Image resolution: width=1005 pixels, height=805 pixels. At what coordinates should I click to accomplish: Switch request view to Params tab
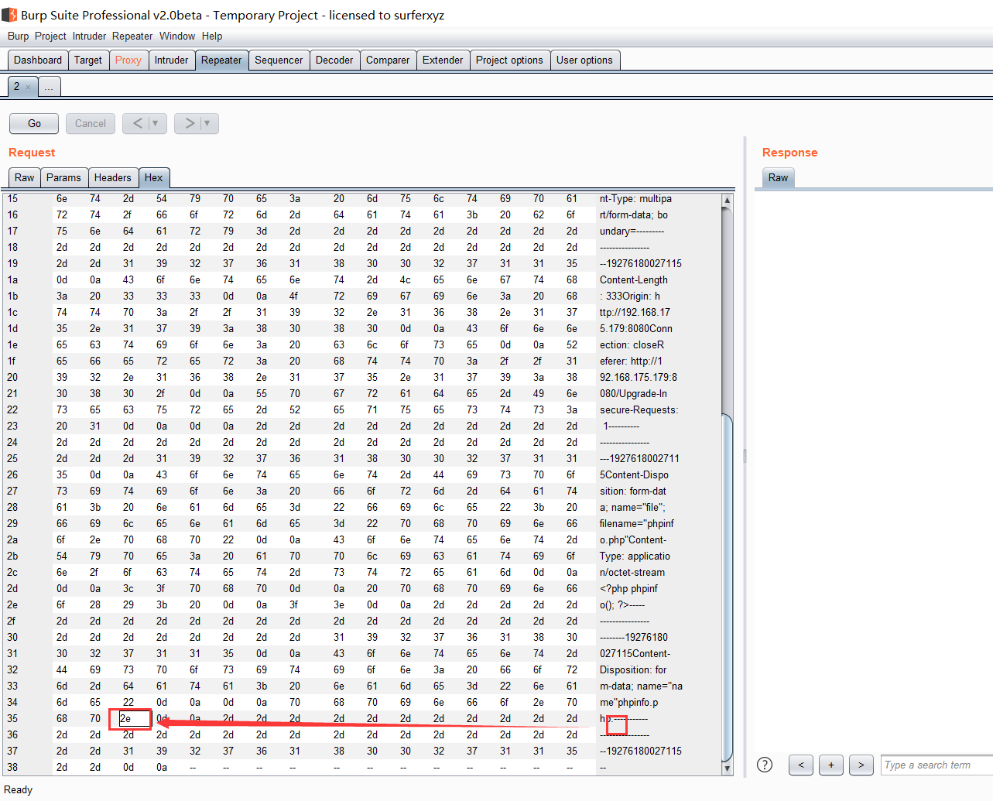coord(63,178)
